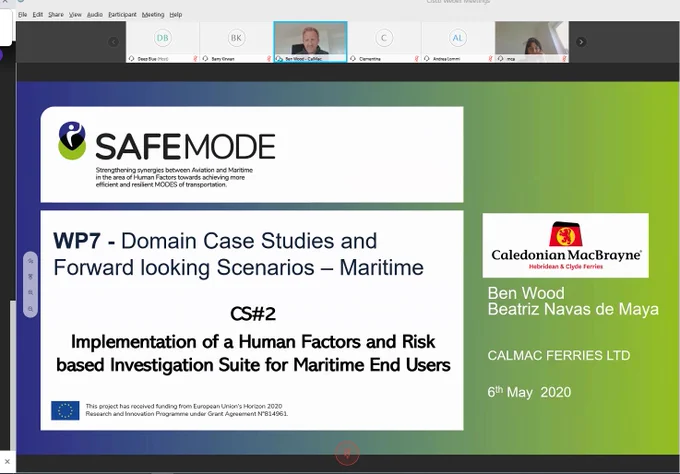Click the Horizon 2020 funding notice text

187,410
